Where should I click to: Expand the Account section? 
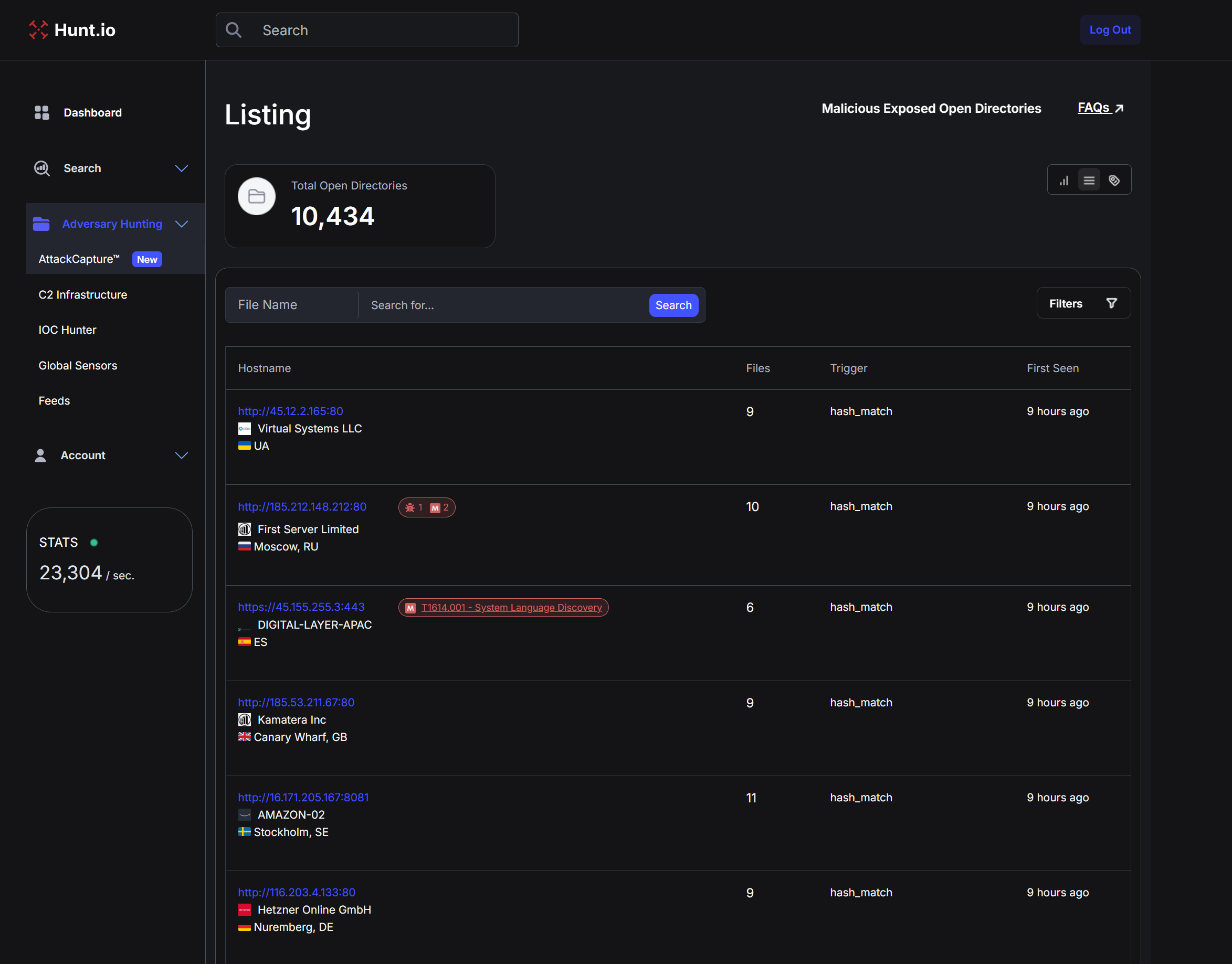tap(181, 455)
